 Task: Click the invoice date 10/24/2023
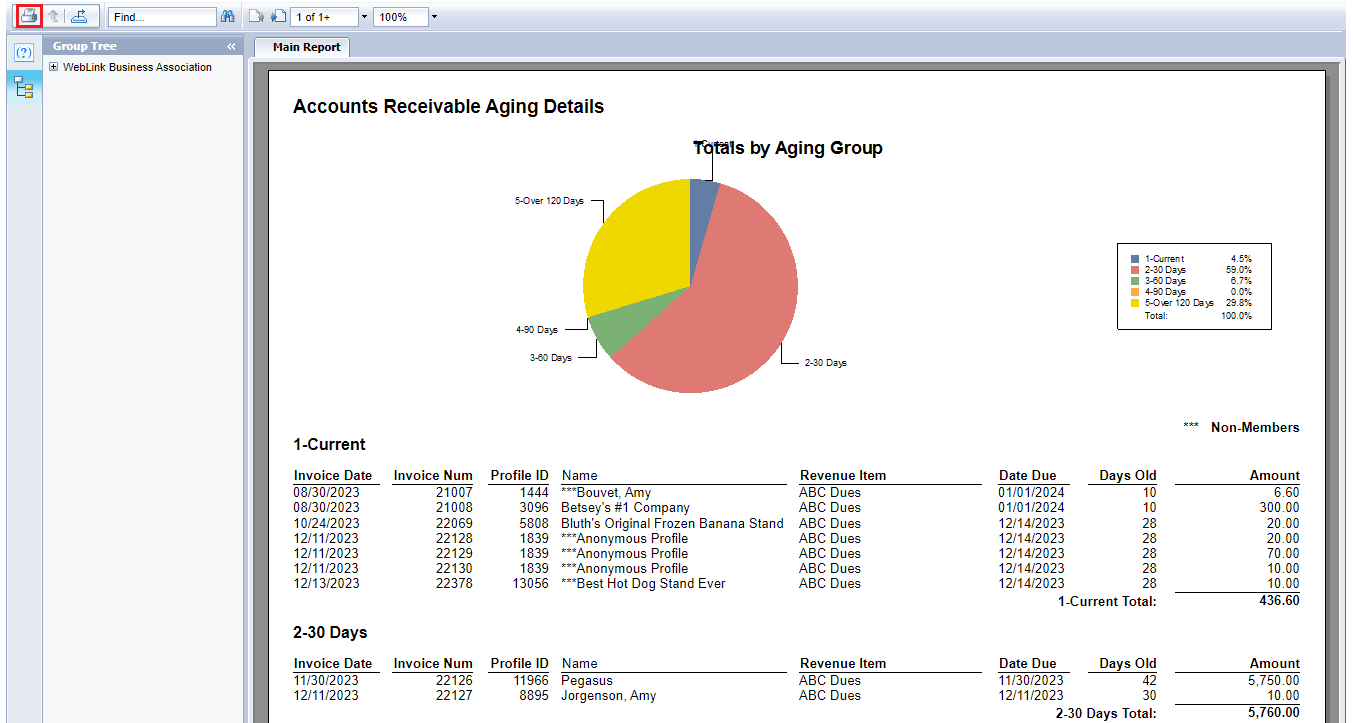(x=326, y=523)
